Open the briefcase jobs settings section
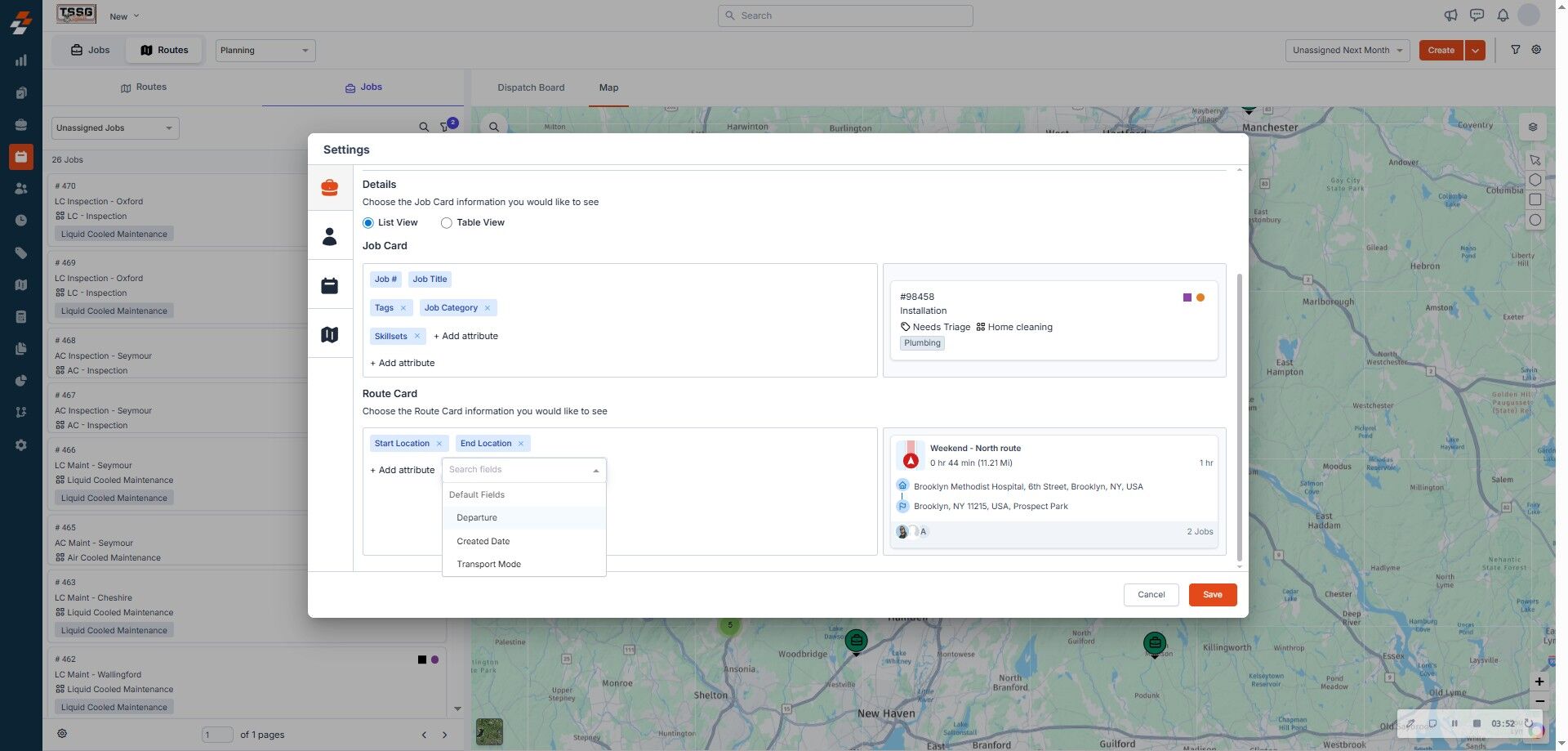Image resolution: width=1568 pixels, height=751 pixels. pos(329,188)
